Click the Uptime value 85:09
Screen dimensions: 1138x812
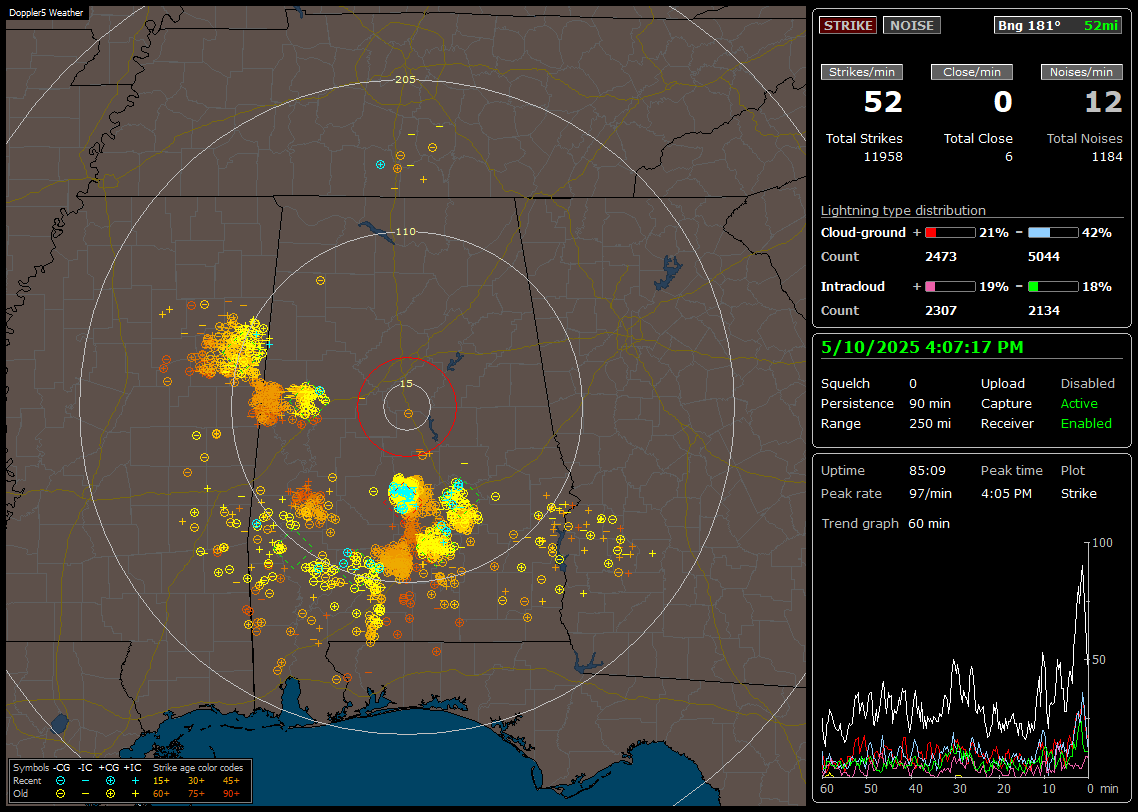927,471
